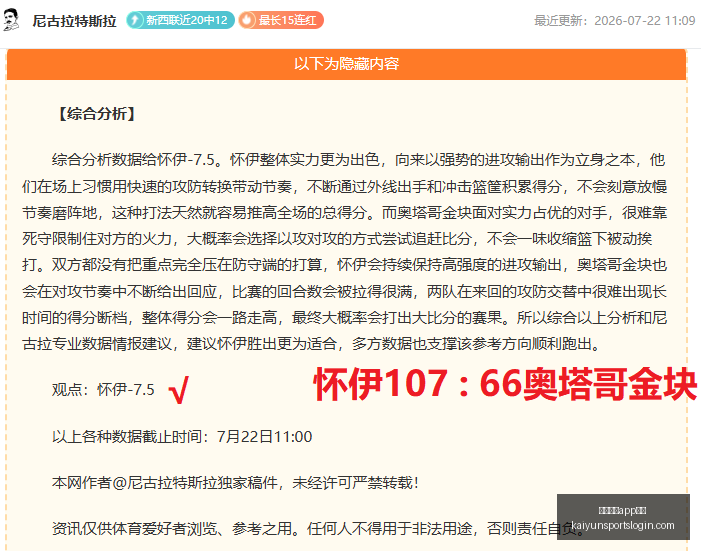Click the 最长15连红 badge
701x551 pixels.
[281, 20]
